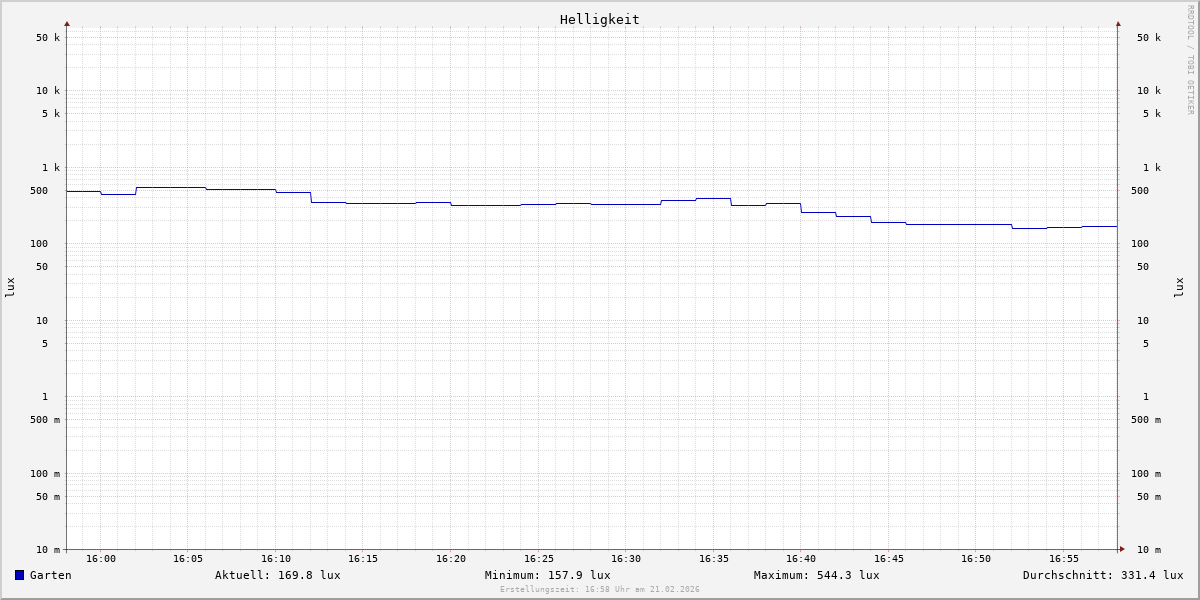Click the 'lux' unit label on the left axis
This screenshot has width=1200, height=600.
(10, 287)
